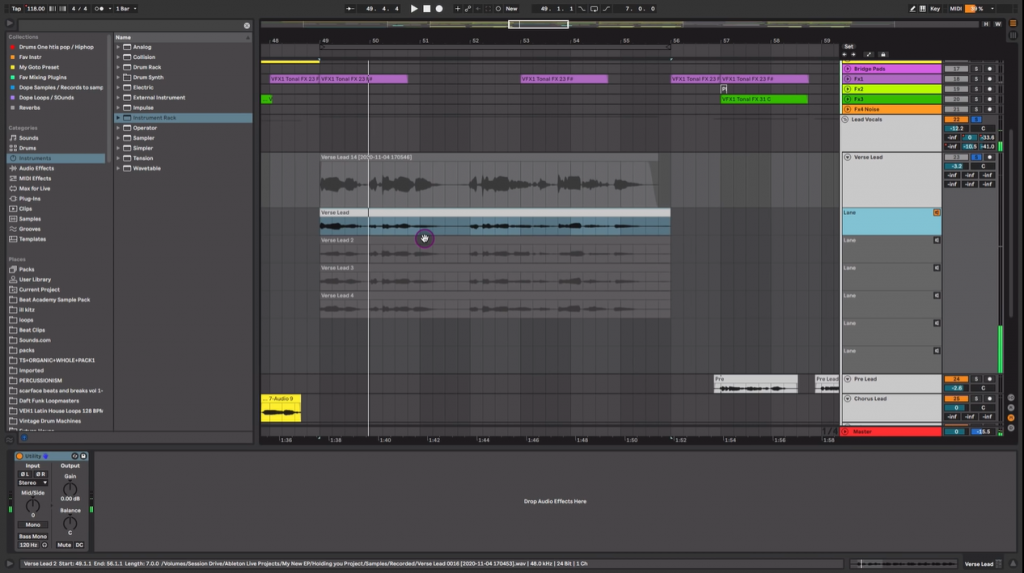Open the Current Project place
1024x573 pixels.
click(x=39, y=289)
